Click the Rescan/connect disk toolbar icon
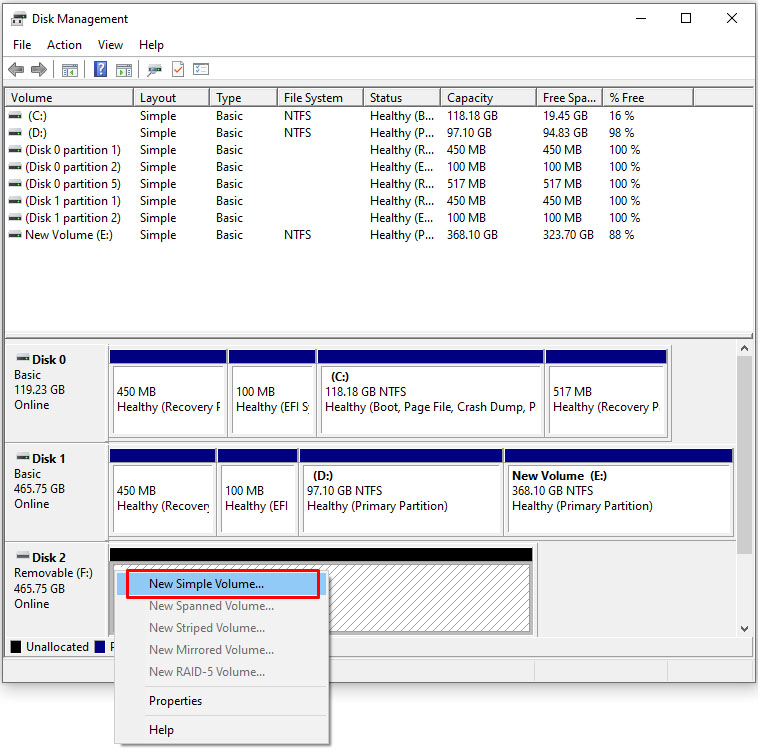 154,70
